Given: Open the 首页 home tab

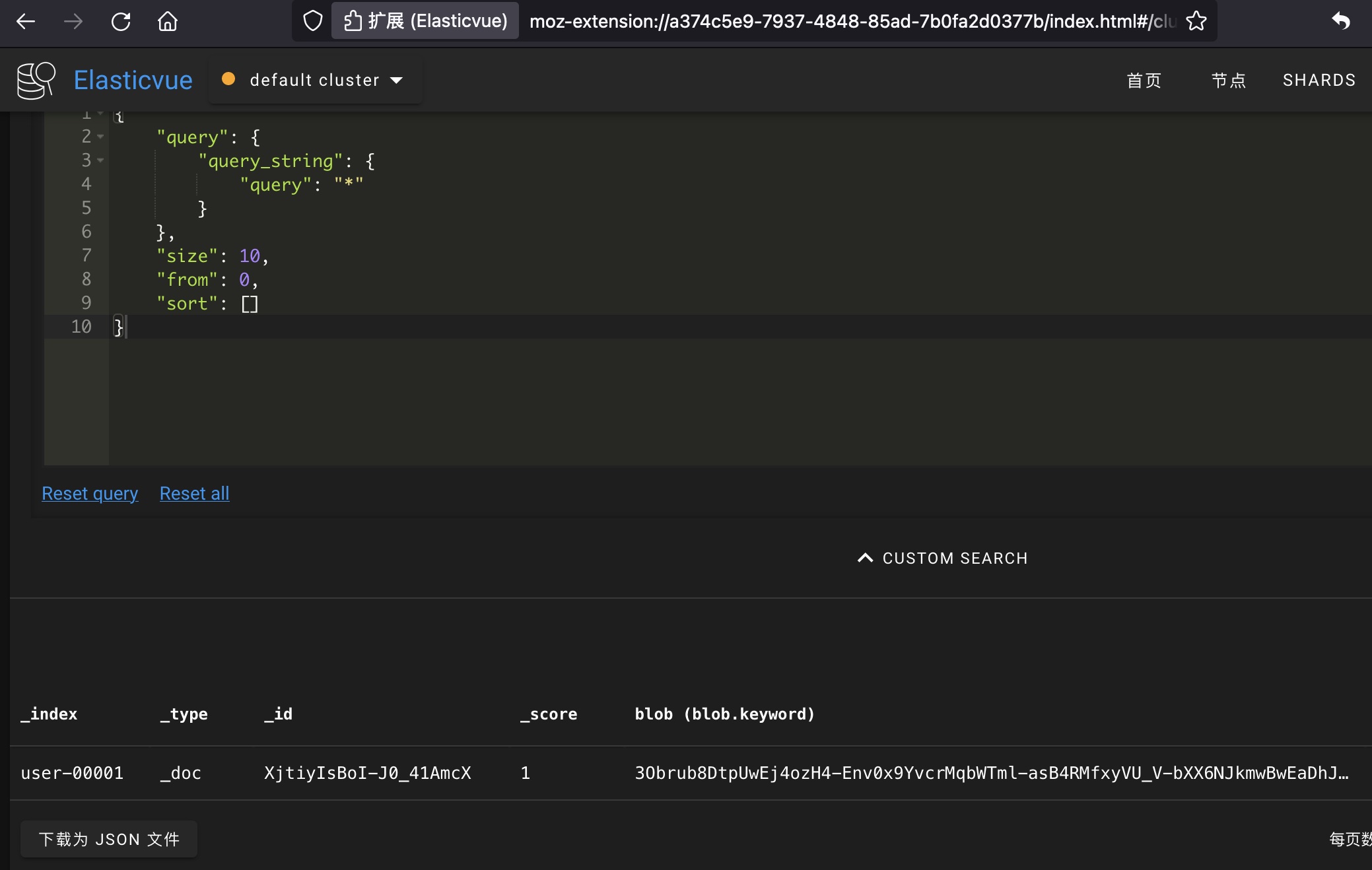Looking at the screenshot, I should [x=1144, y=81].
